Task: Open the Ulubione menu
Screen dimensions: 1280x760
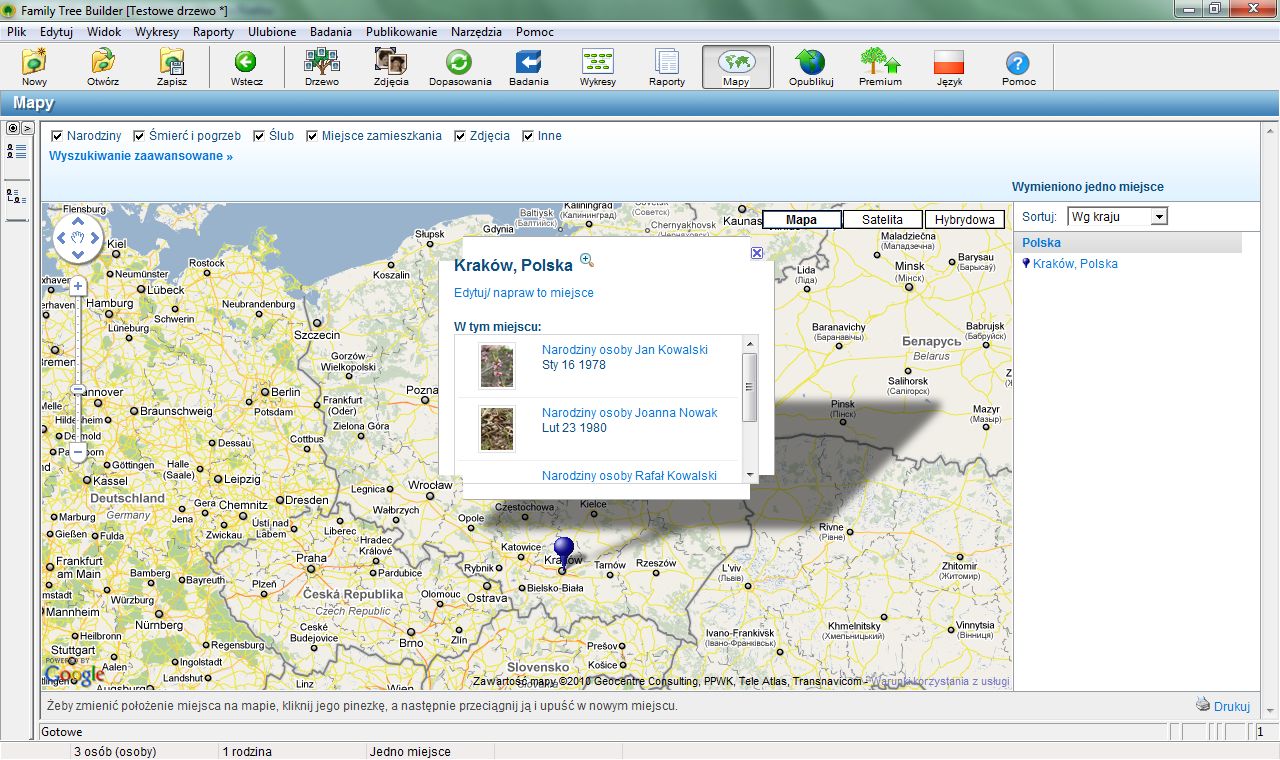Action: point(272,31)
